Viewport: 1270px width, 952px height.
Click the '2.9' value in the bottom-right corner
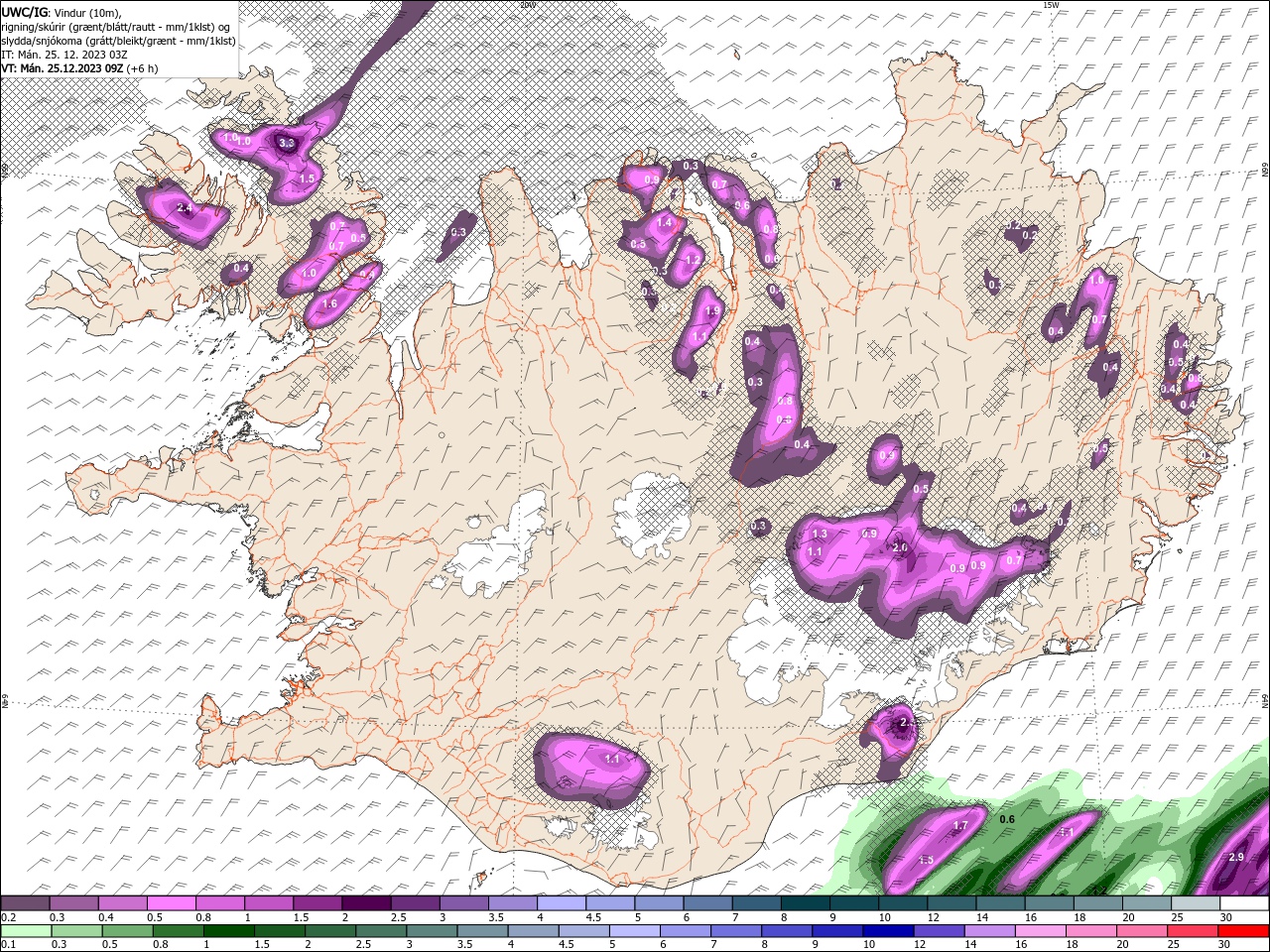coord(1236,857)
